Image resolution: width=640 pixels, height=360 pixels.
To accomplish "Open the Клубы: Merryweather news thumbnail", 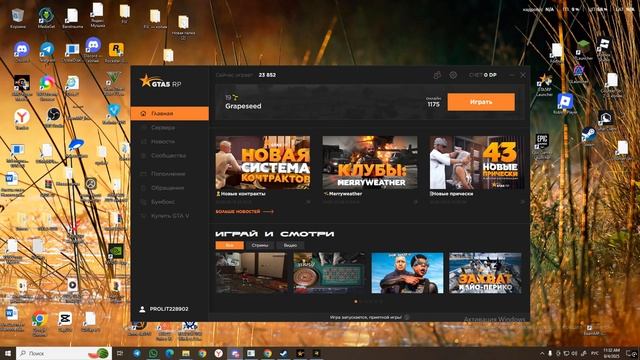I will point(370,162).
